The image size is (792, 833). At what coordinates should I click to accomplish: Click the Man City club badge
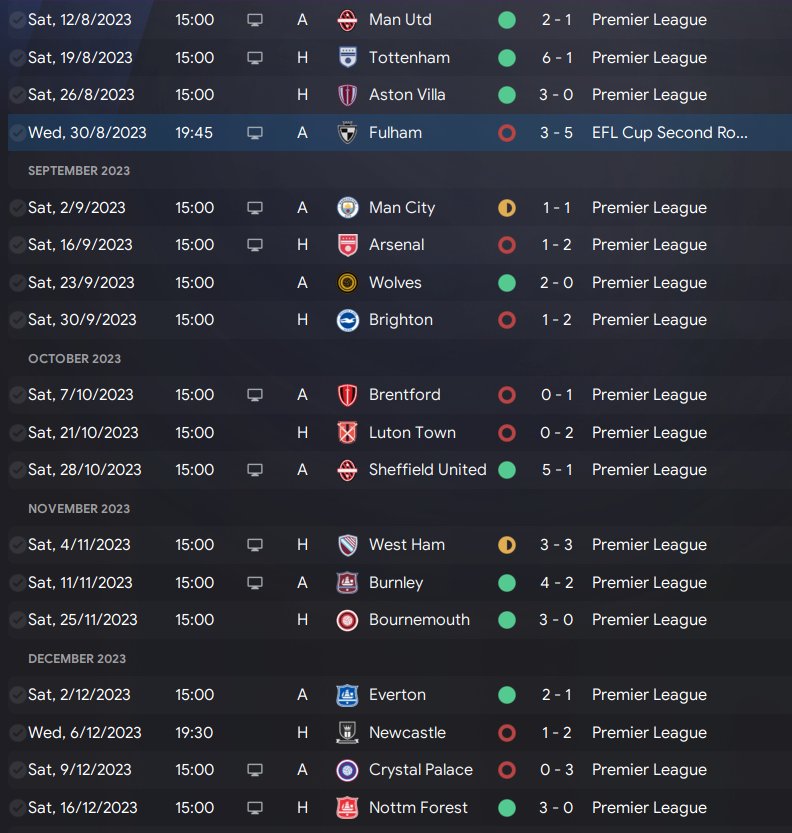click(347, 208)
